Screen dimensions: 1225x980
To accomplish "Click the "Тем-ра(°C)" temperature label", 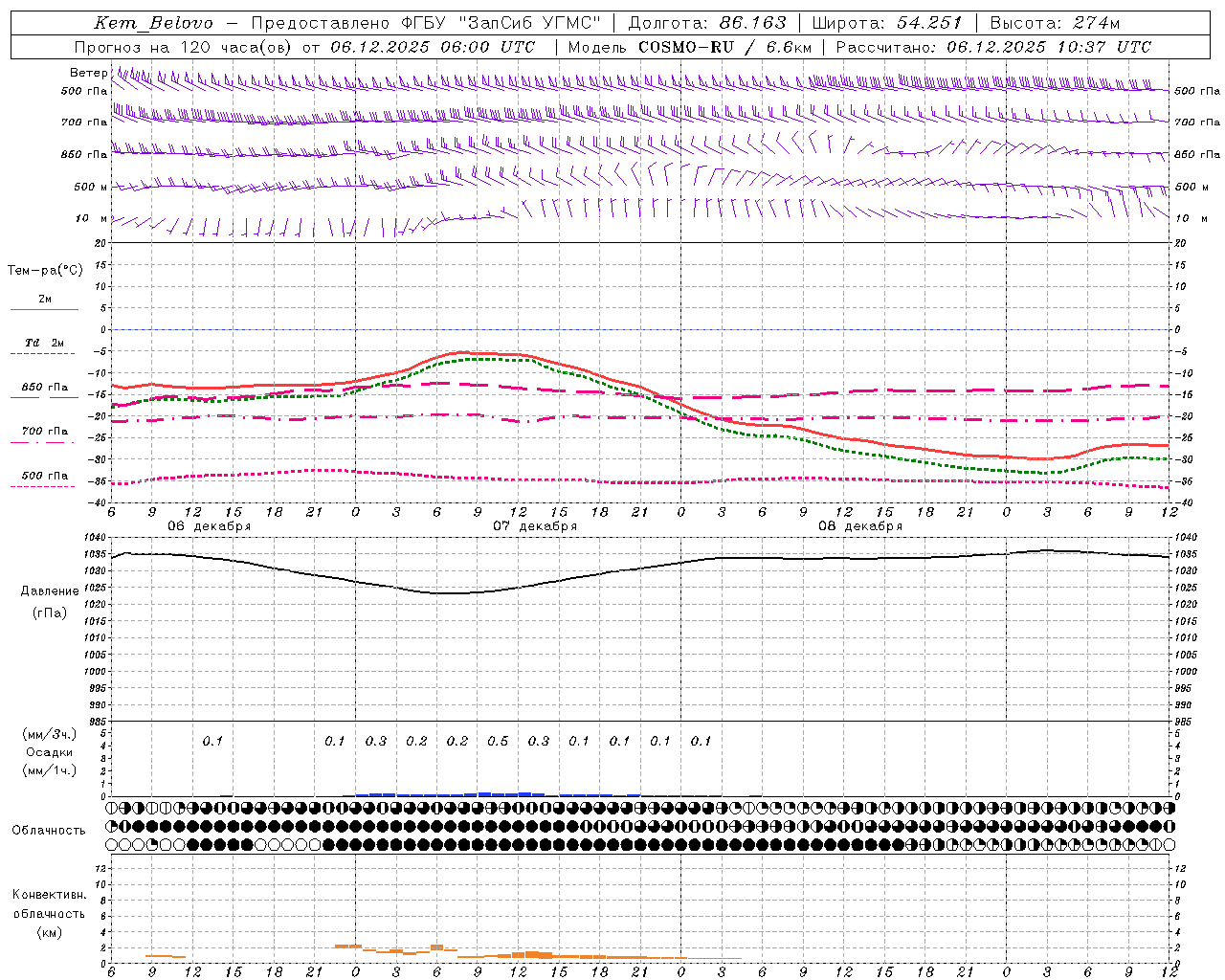I will coord(45,271).
